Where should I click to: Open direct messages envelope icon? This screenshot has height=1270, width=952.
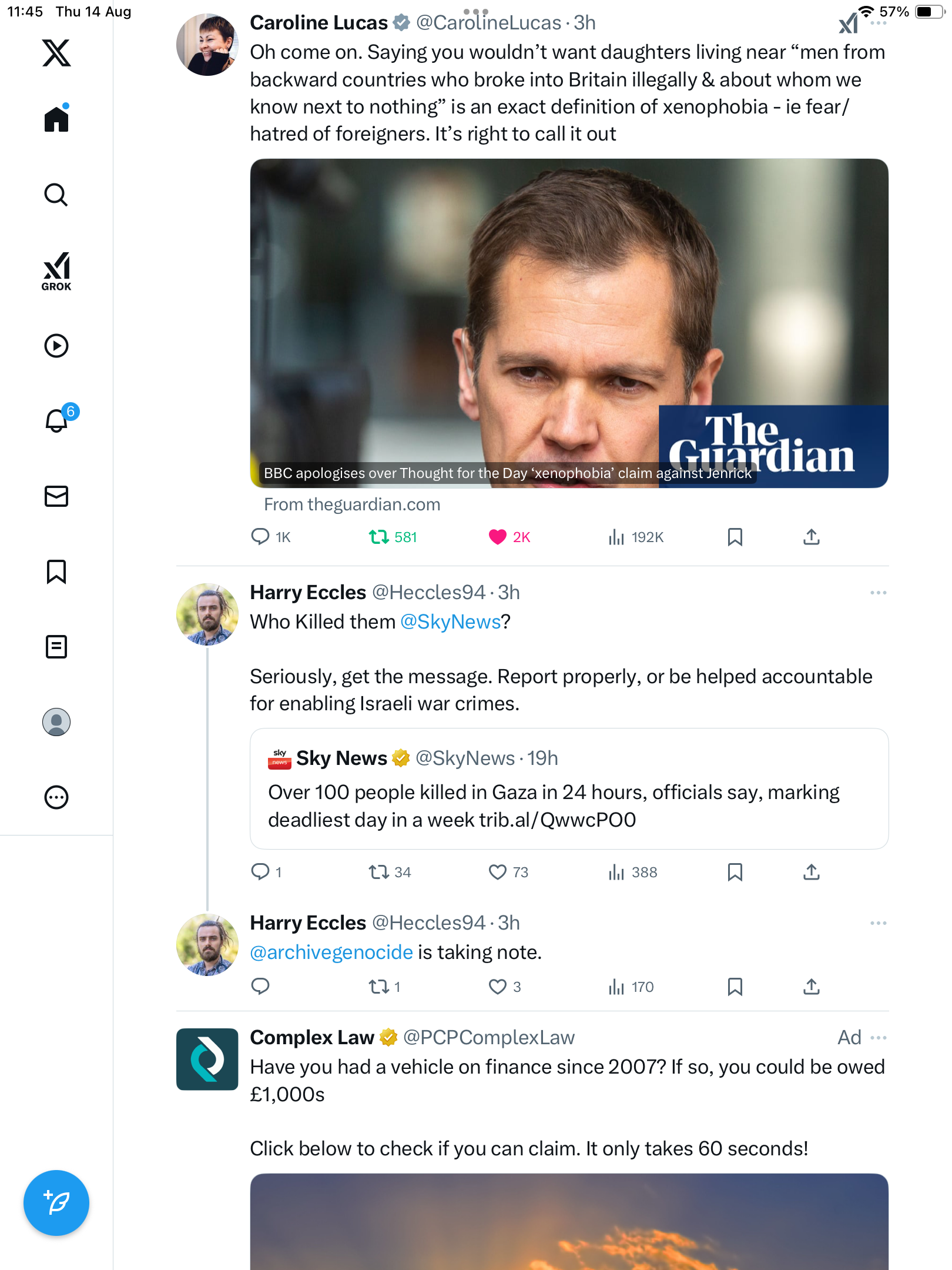[56, 496]
